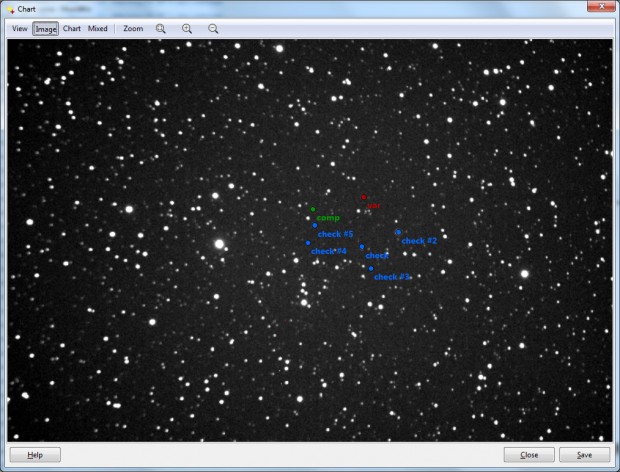Click the bright star left of center
Screen dimensions: 620x472
(x=219, y=244)
